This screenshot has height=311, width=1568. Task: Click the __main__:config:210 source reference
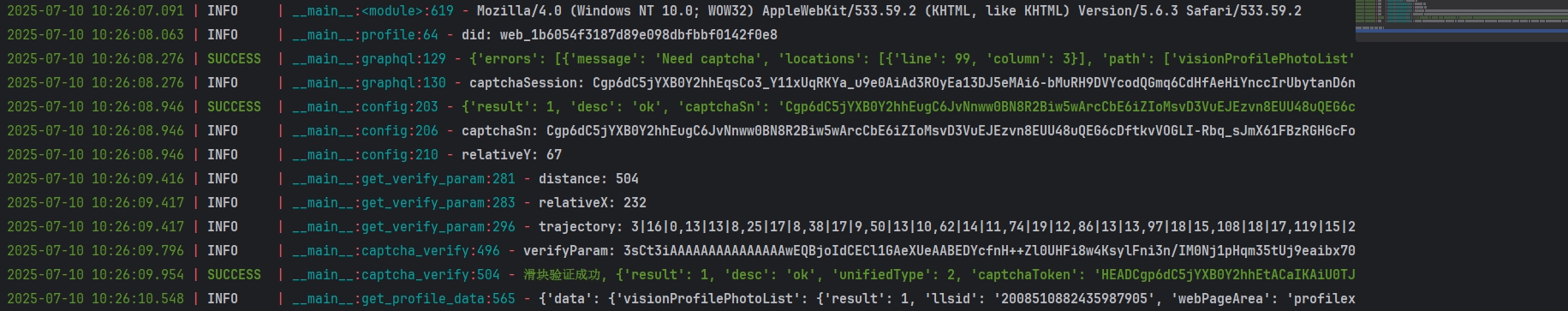(365, 155)
